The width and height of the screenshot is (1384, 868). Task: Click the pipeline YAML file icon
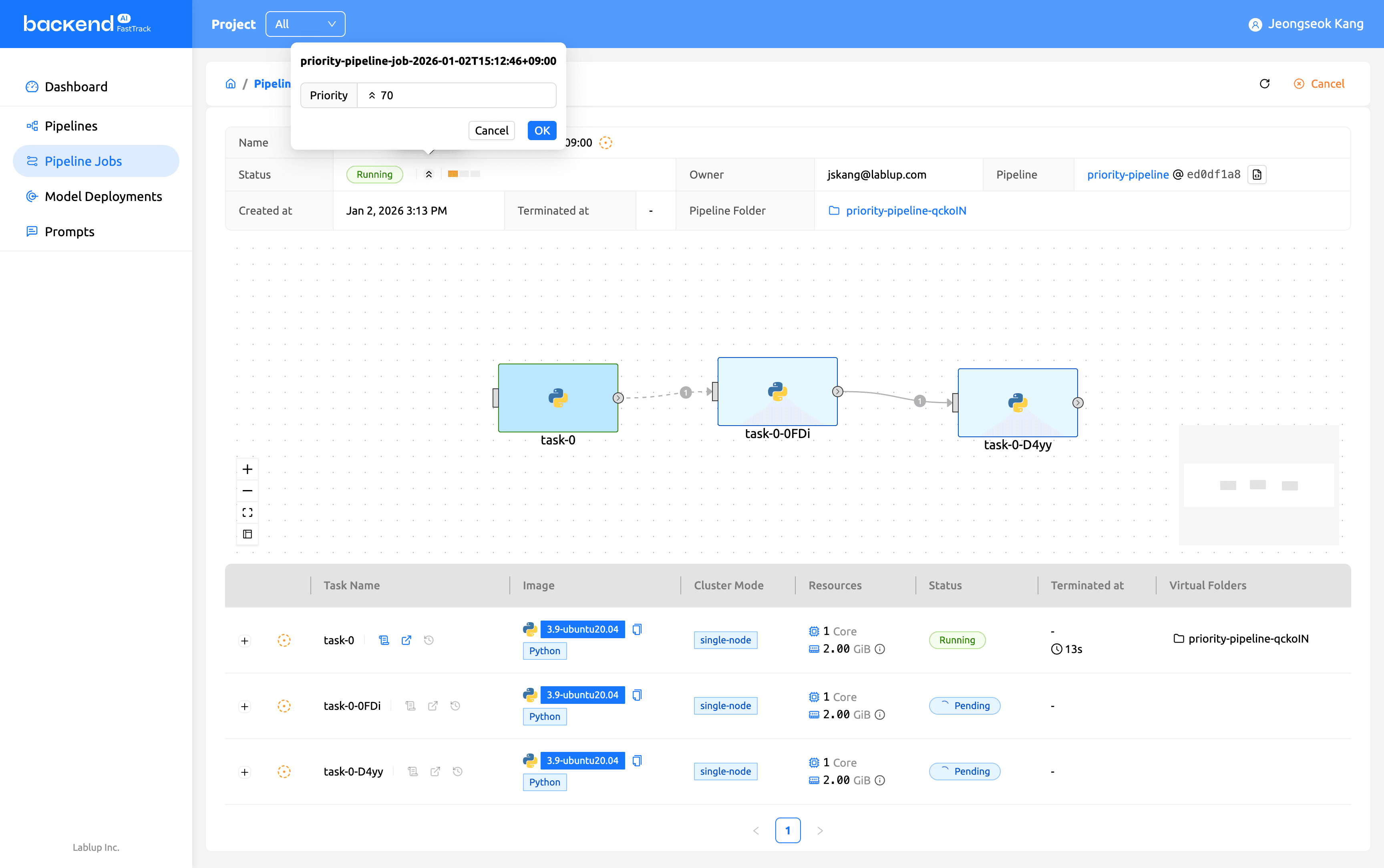tap(1257, 175)
